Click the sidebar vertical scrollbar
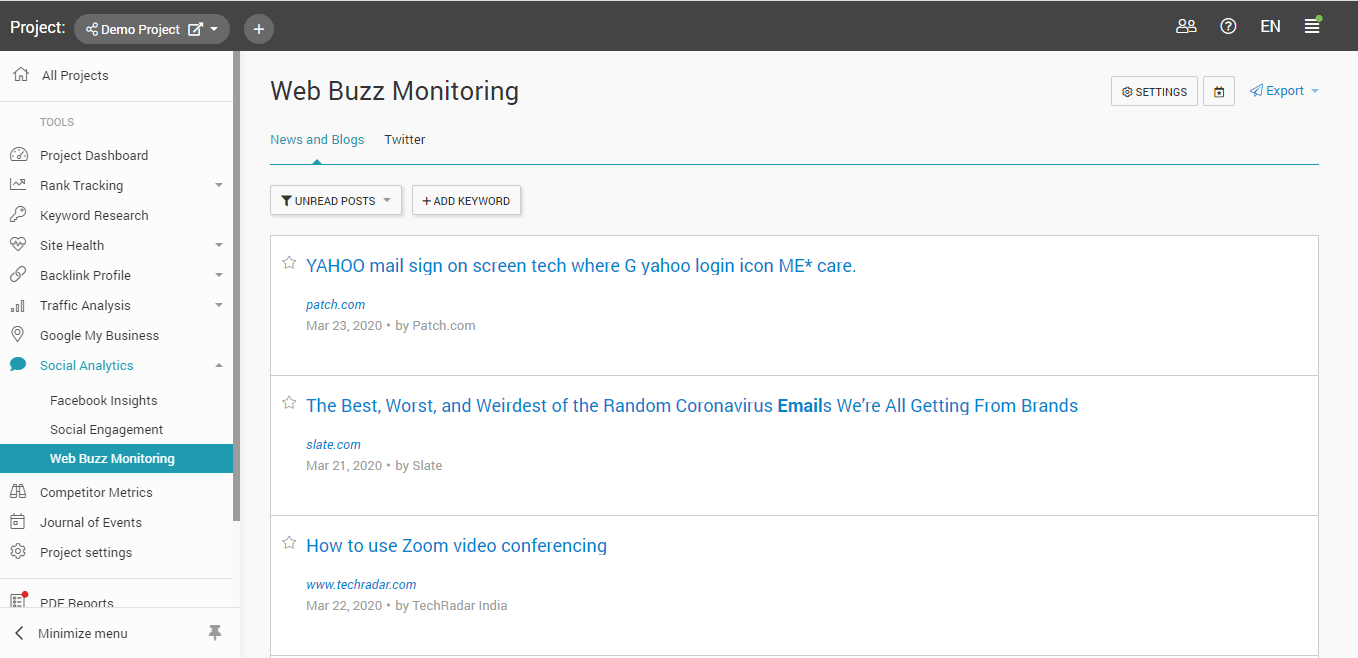Screen dimensions: 1358x658 pos(237,300)
